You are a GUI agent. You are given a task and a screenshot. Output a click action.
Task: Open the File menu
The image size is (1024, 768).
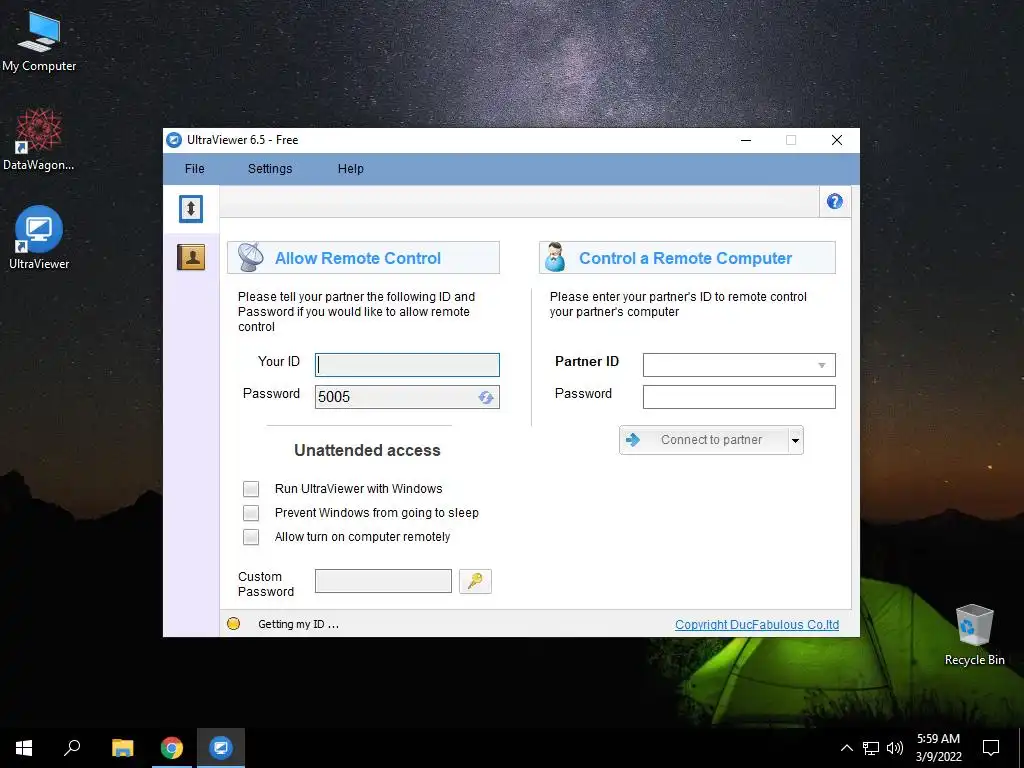tap(195, 168)
